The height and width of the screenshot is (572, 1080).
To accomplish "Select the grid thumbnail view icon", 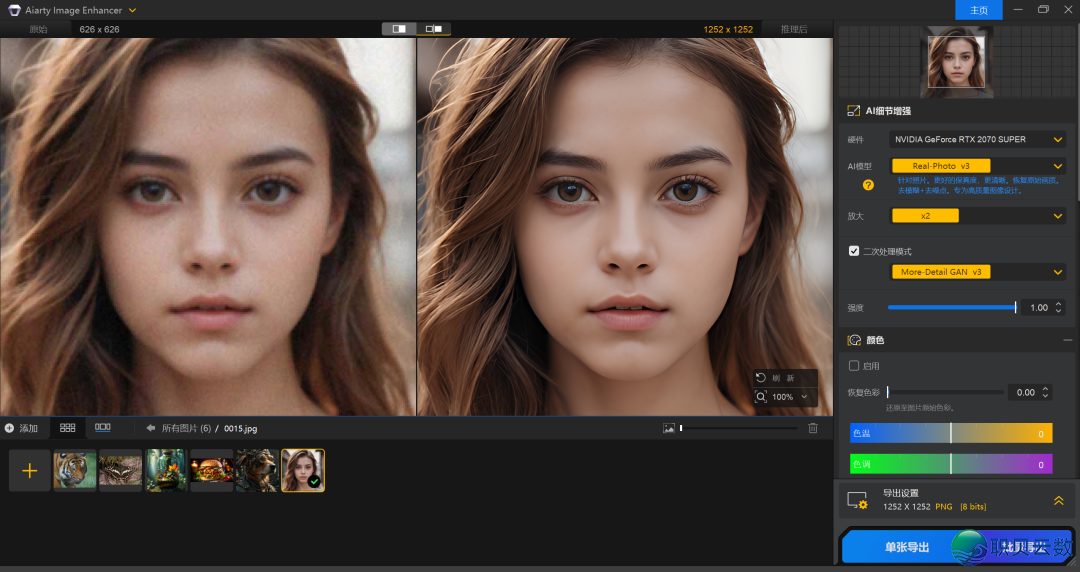I will click(x=68, y=428).
